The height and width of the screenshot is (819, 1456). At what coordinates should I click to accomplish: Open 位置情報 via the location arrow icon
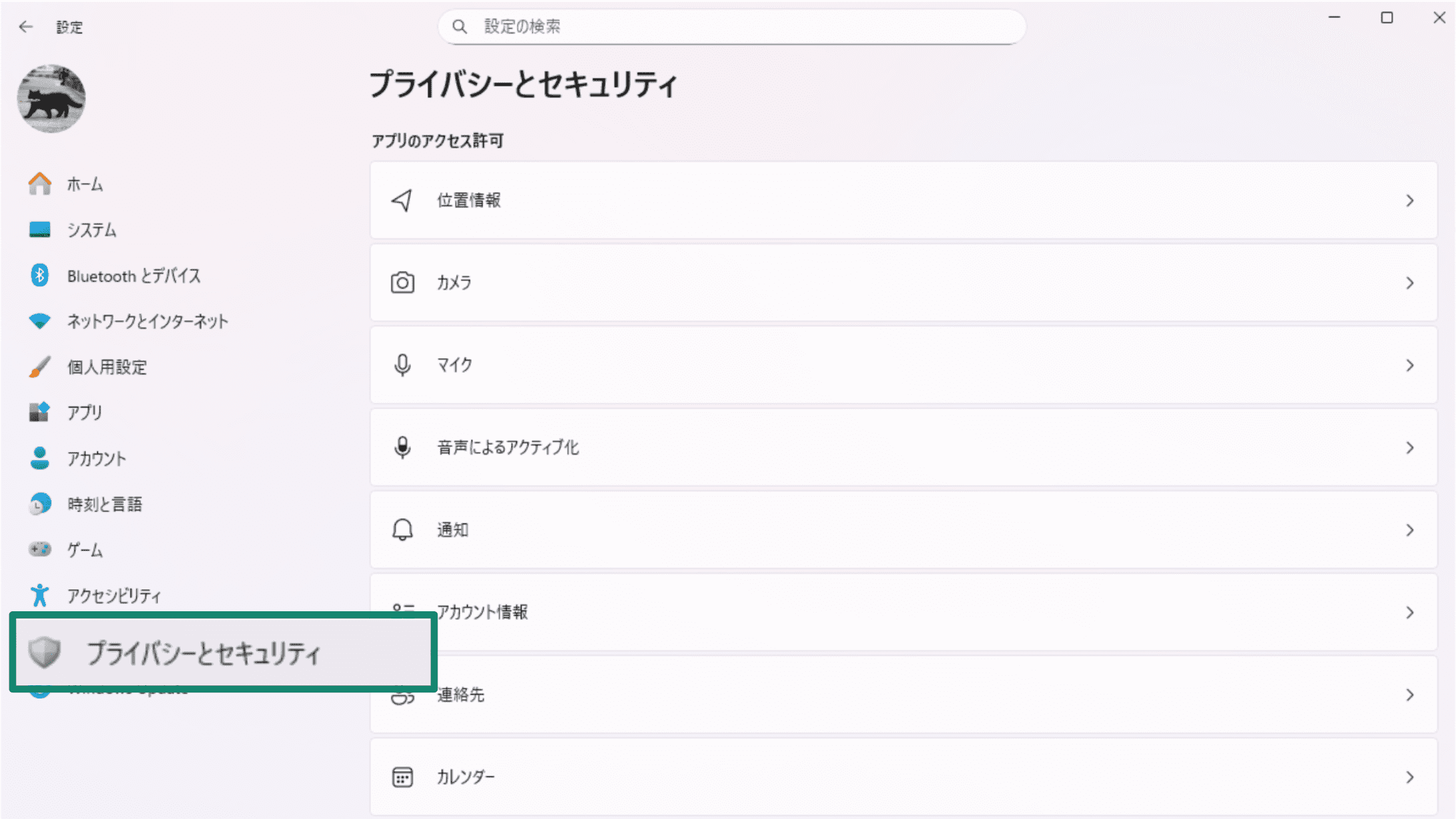tap(402, 200)
